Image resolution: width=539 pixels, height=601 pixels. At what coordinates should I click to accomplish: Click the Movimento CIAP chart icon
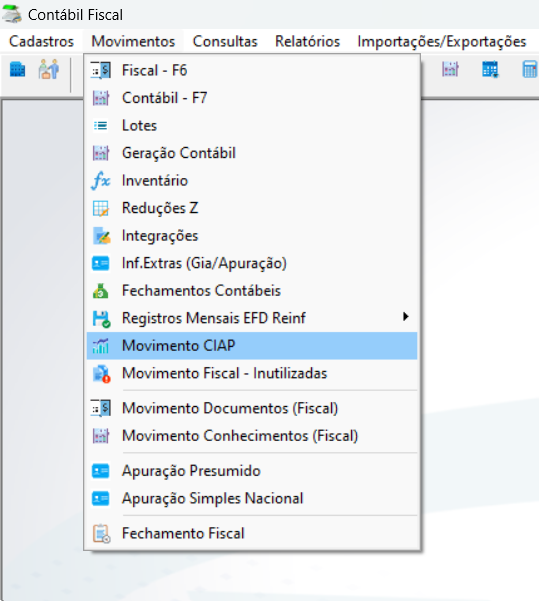pyautogui.click(x=101, y=346)
